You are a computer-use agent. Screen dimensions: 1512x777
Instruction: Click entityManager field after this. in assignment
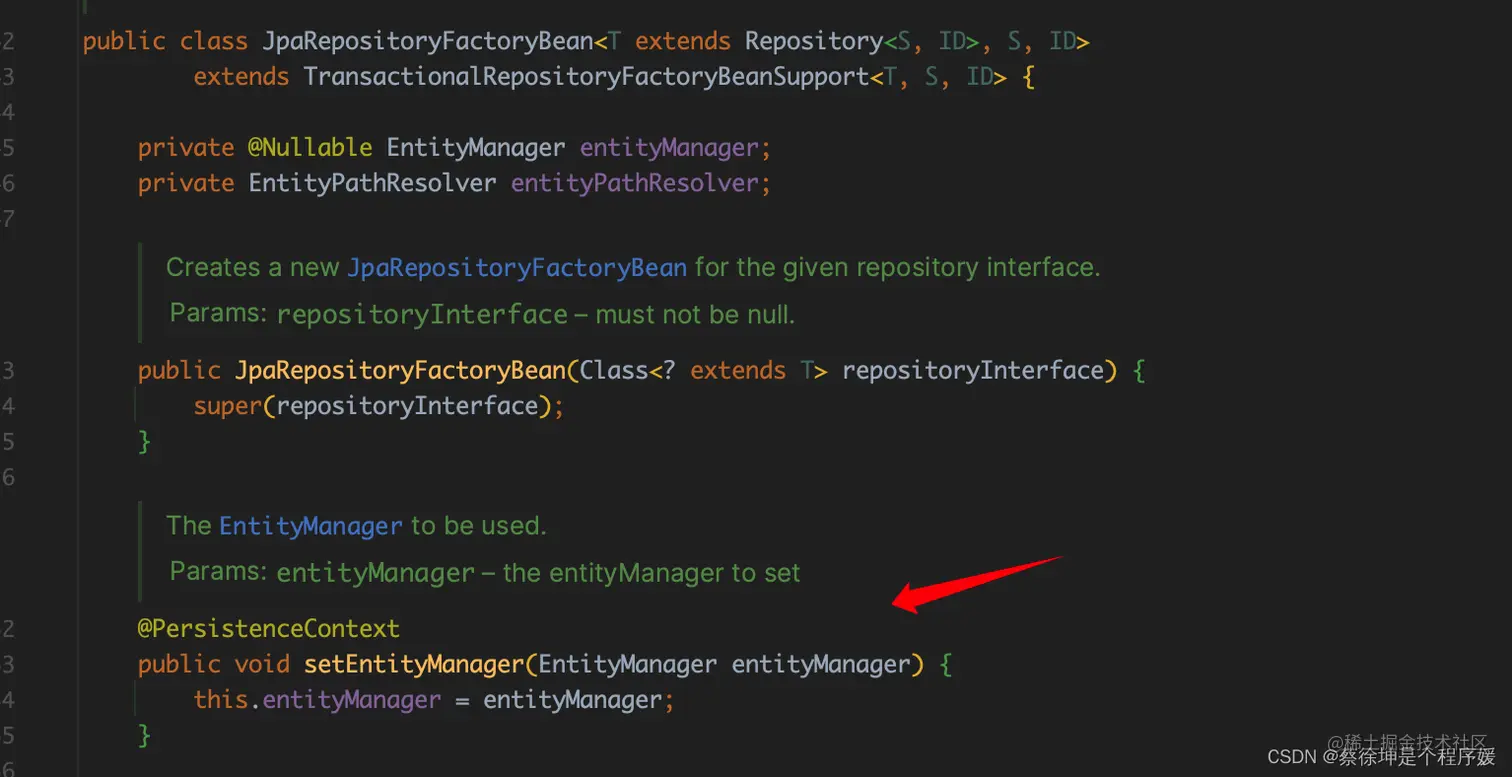tap(352, 699)
